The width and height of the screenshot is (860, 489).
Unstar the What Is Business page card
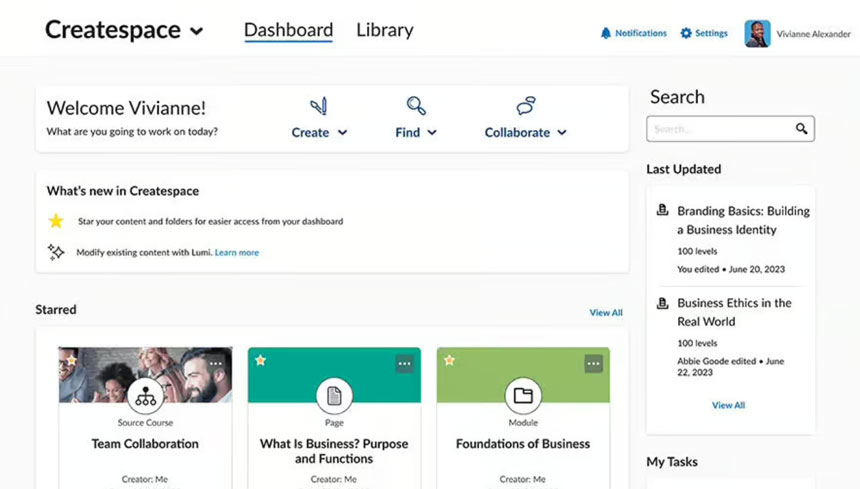coord(261,360)
